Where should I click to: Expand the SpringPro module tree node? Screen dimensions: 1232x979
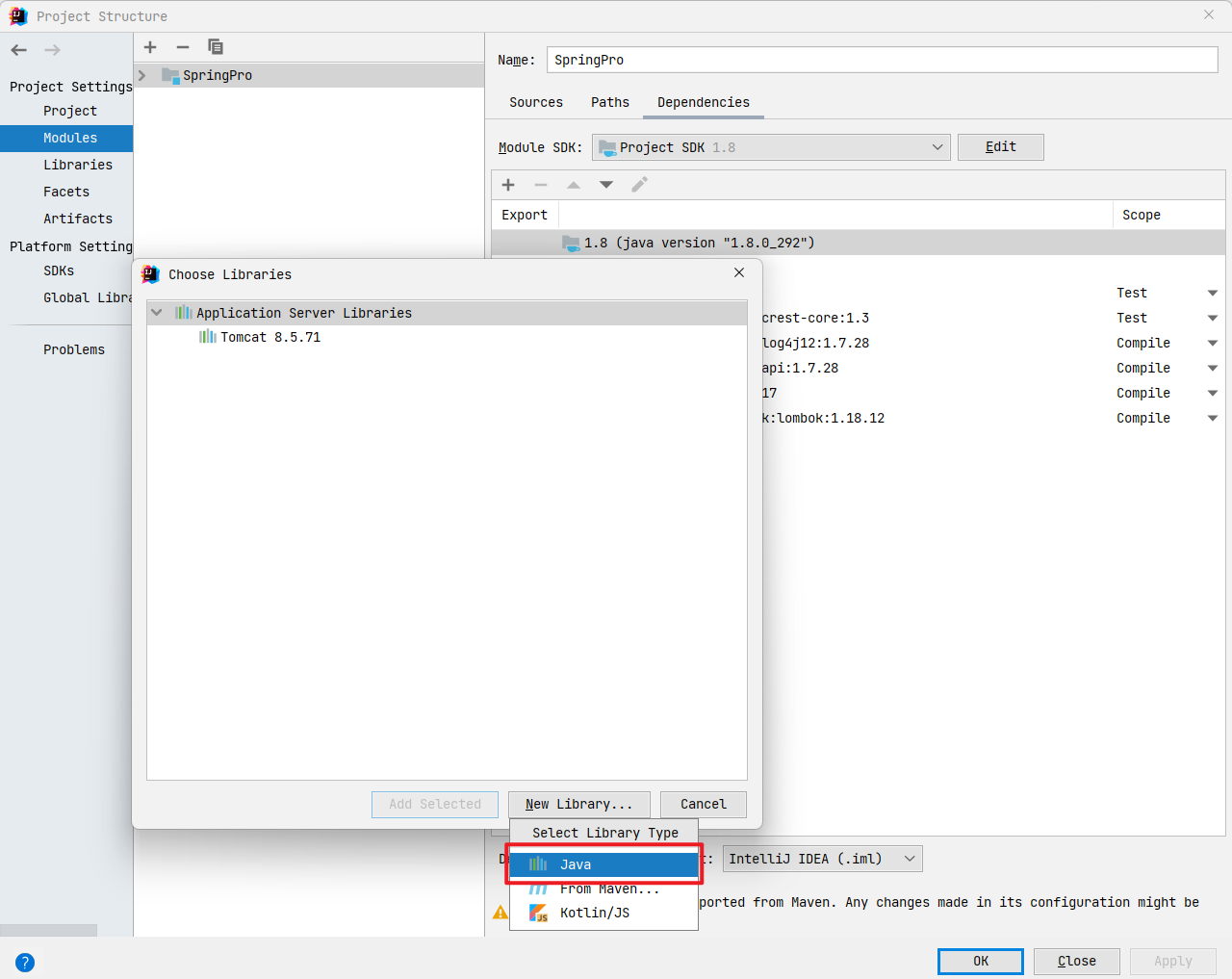tap(142, 75)
